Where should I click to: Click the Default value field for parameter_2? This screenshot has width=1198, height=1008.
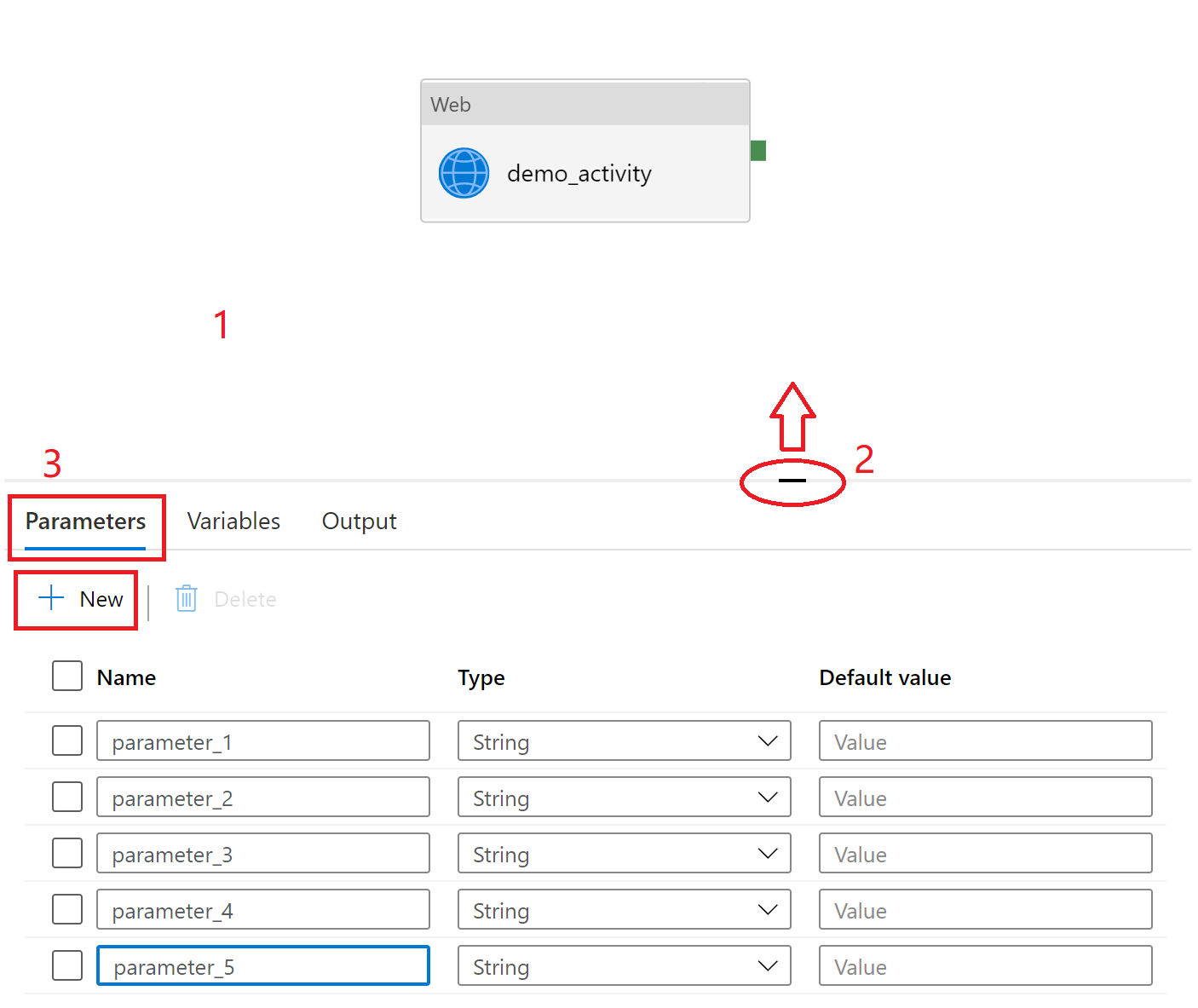coord(984,797)
